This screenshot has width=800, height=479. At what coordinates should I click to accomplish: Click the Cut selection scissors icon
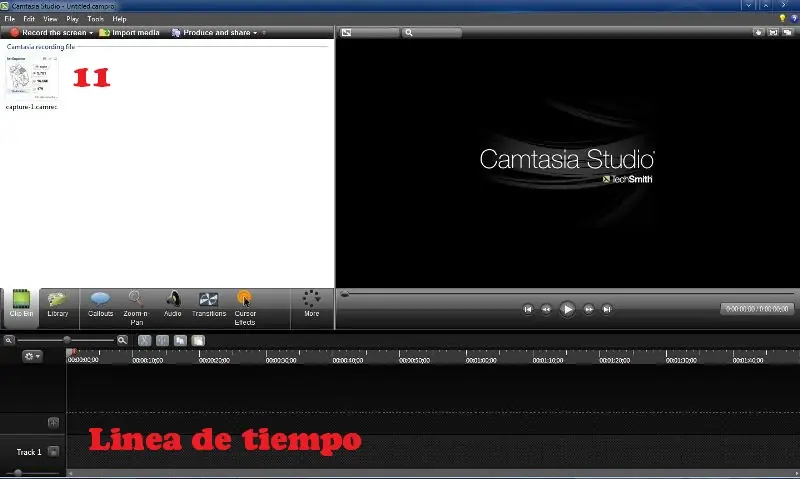click(x=144, y=340)
